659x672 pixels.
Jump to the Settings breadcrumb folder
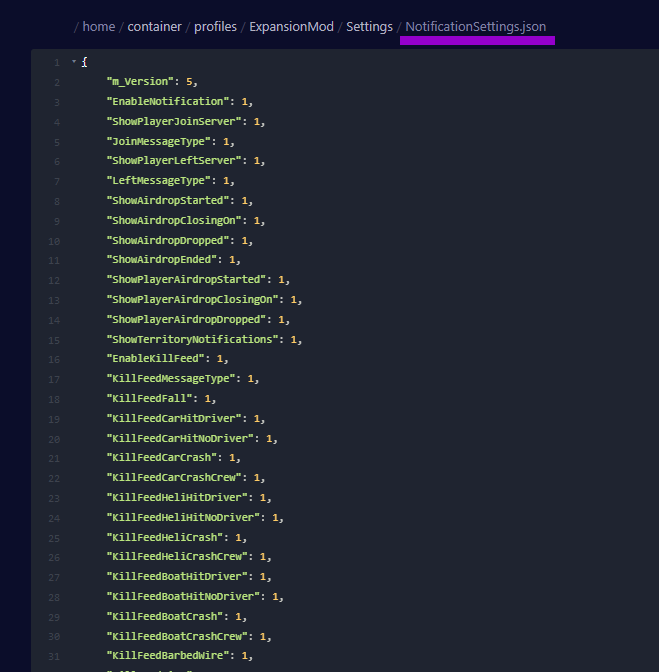click(x=369, y=26)
